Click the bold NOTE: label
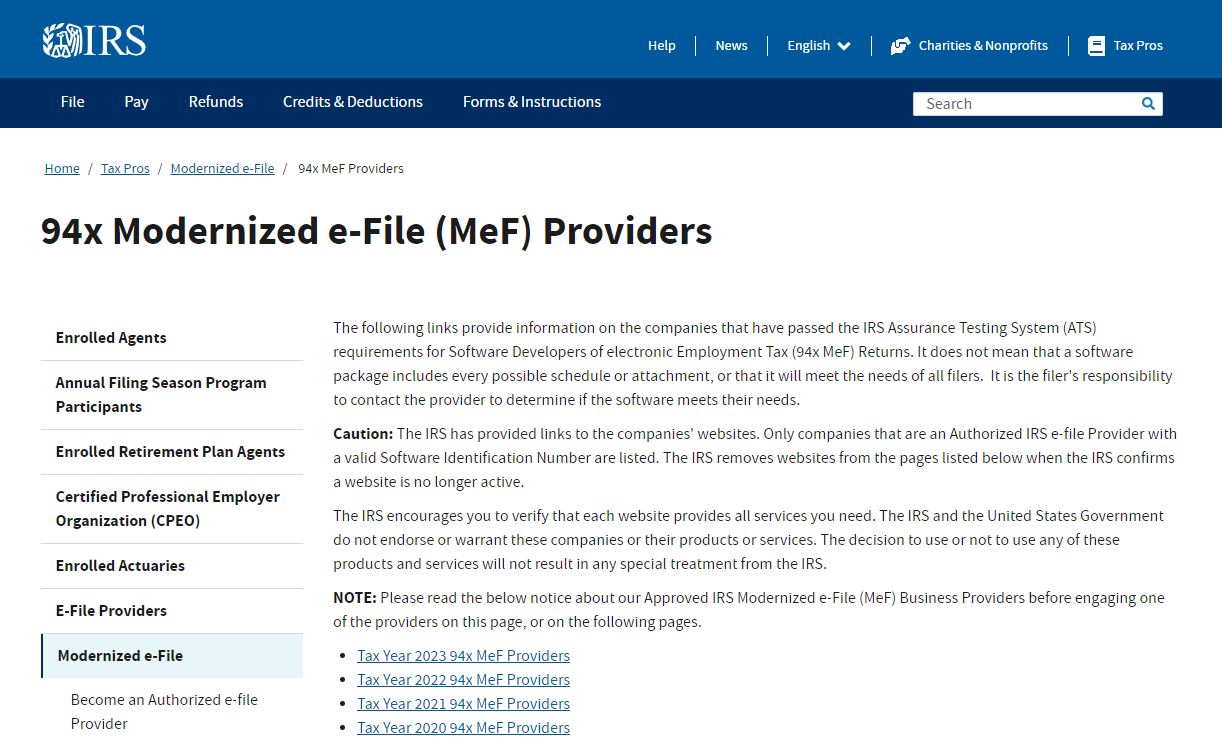1222x756 pixels. click(x=355, y=598)
